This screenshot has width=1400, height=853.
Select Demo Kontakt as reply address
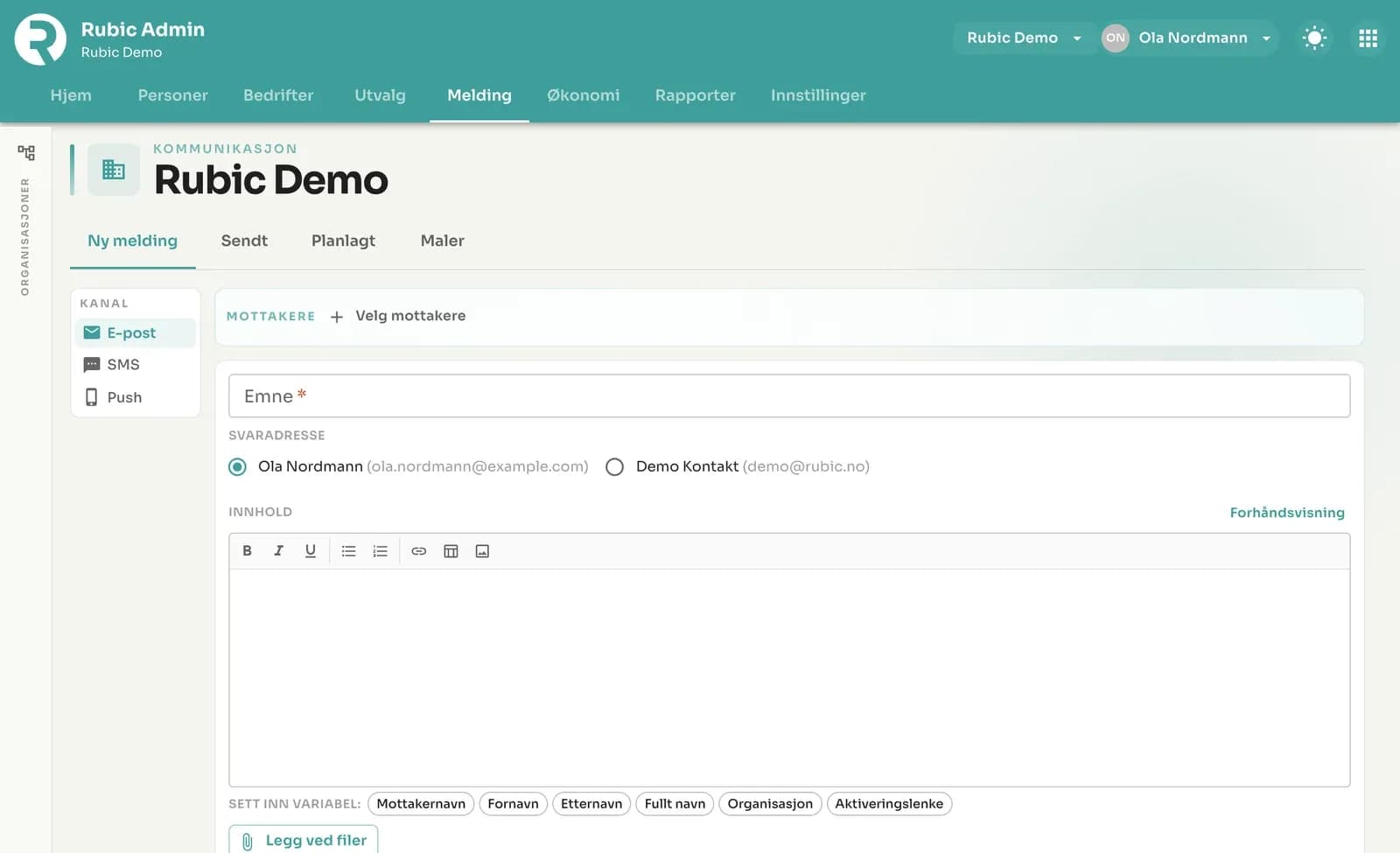coord(615,467)
